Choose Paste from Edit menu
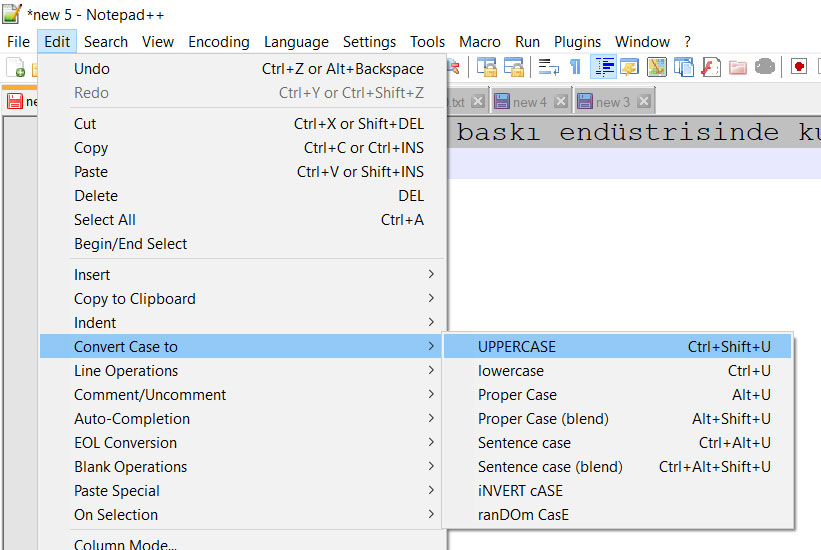 coord(243,172)
